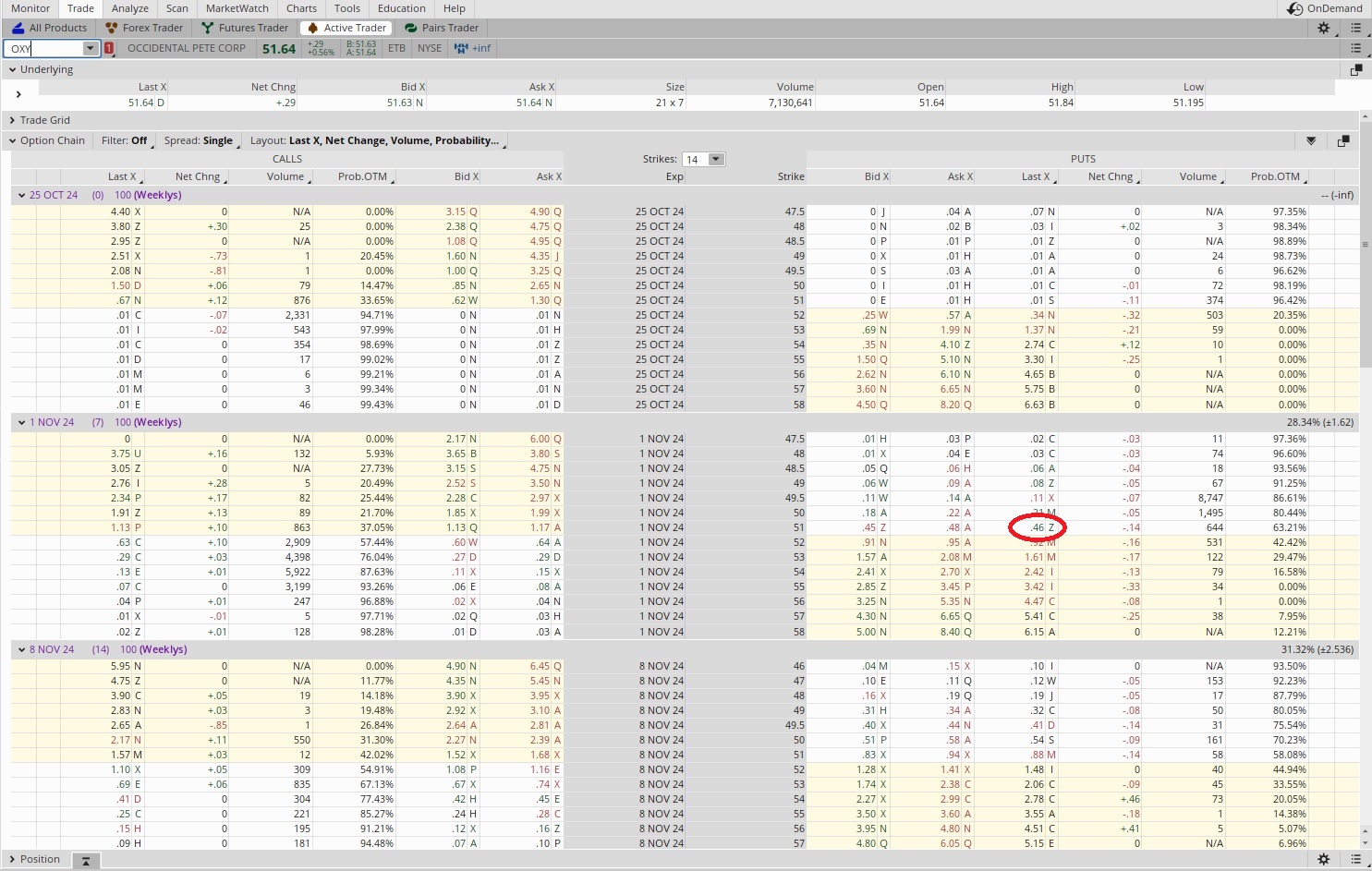
Task: Sort by the calls Prob.OTM column header
Action: pyautogui.click(x=362, y=176)
